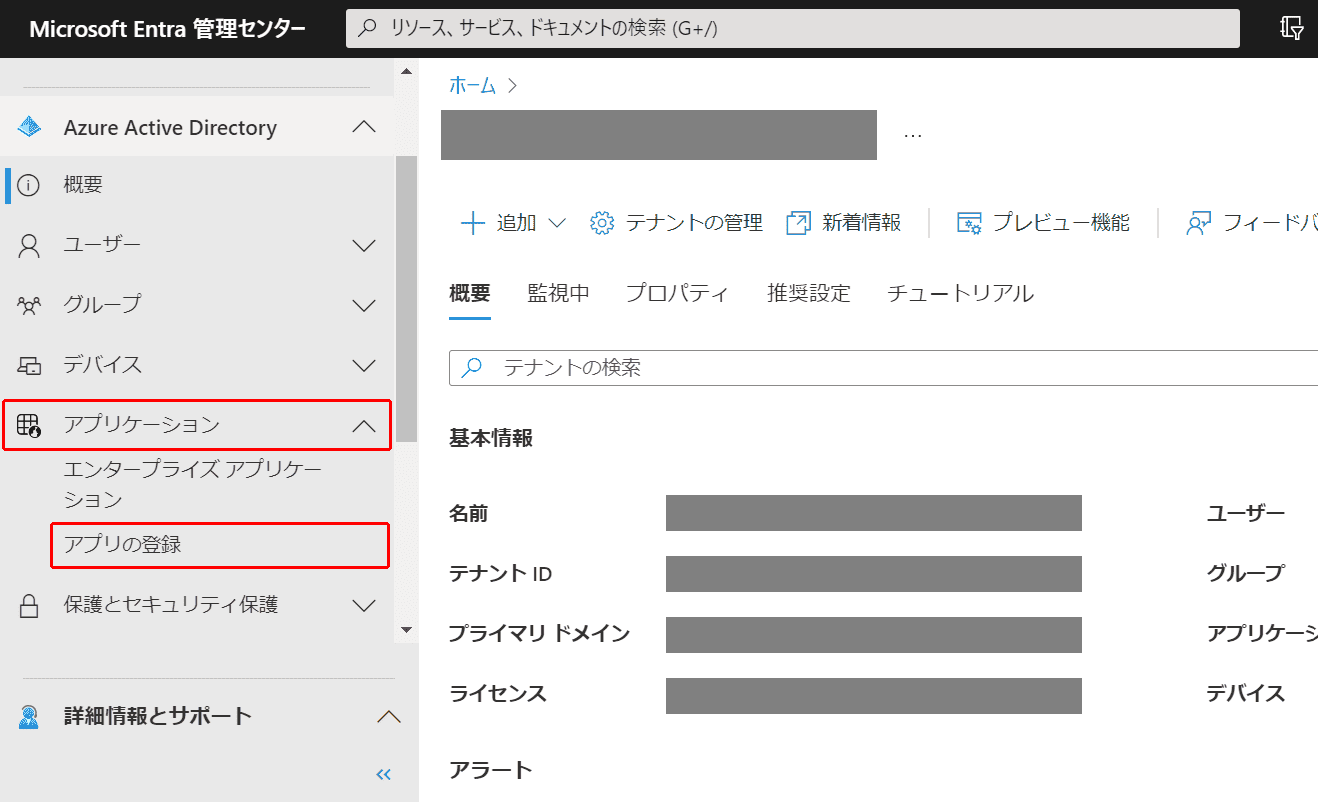This screenshot has width=1318, height=802.
Task: Click the アプリケーション grid icon
Action: click(x=29, y=426)
